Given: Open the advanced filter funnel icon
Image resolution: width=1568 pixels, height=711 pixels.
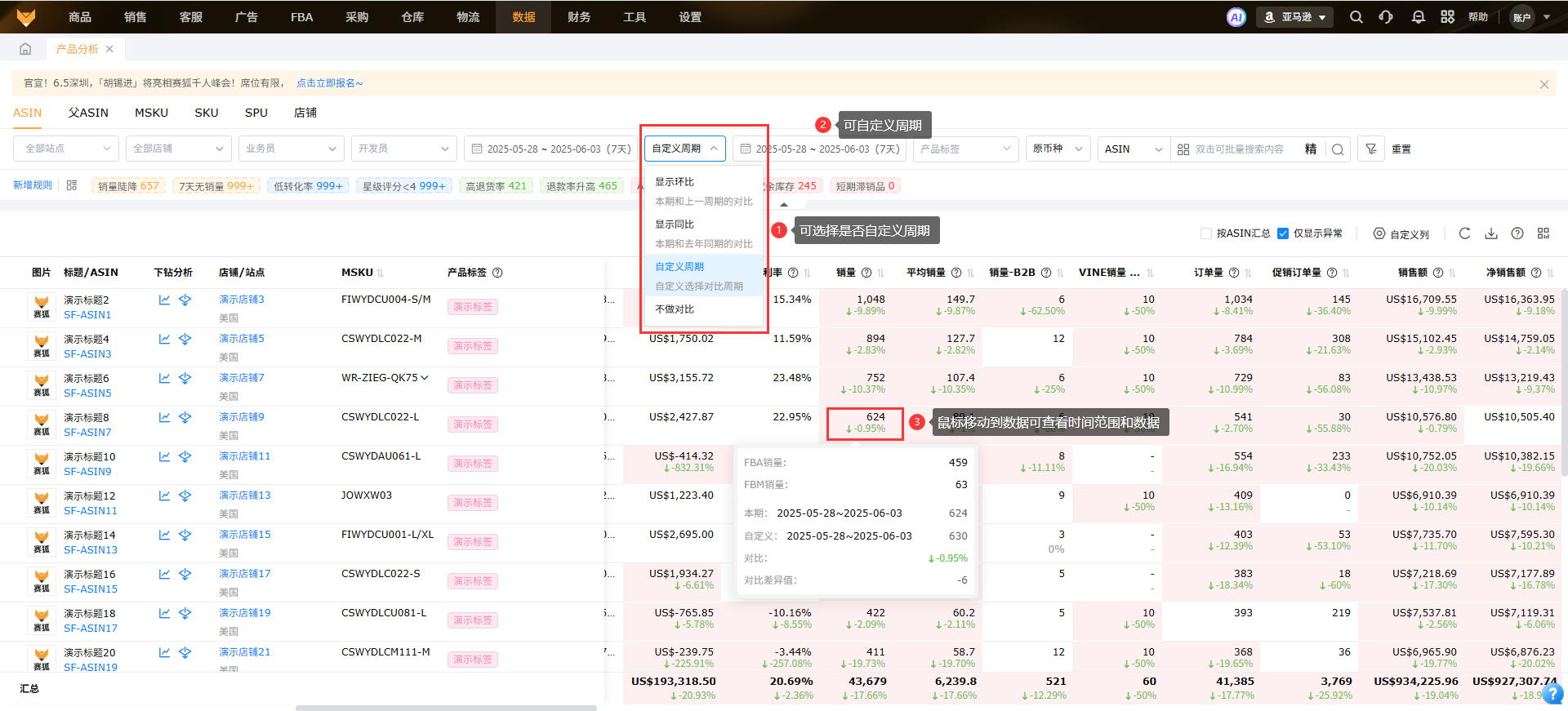Looking at the screenshot, I should point(1371,149).
